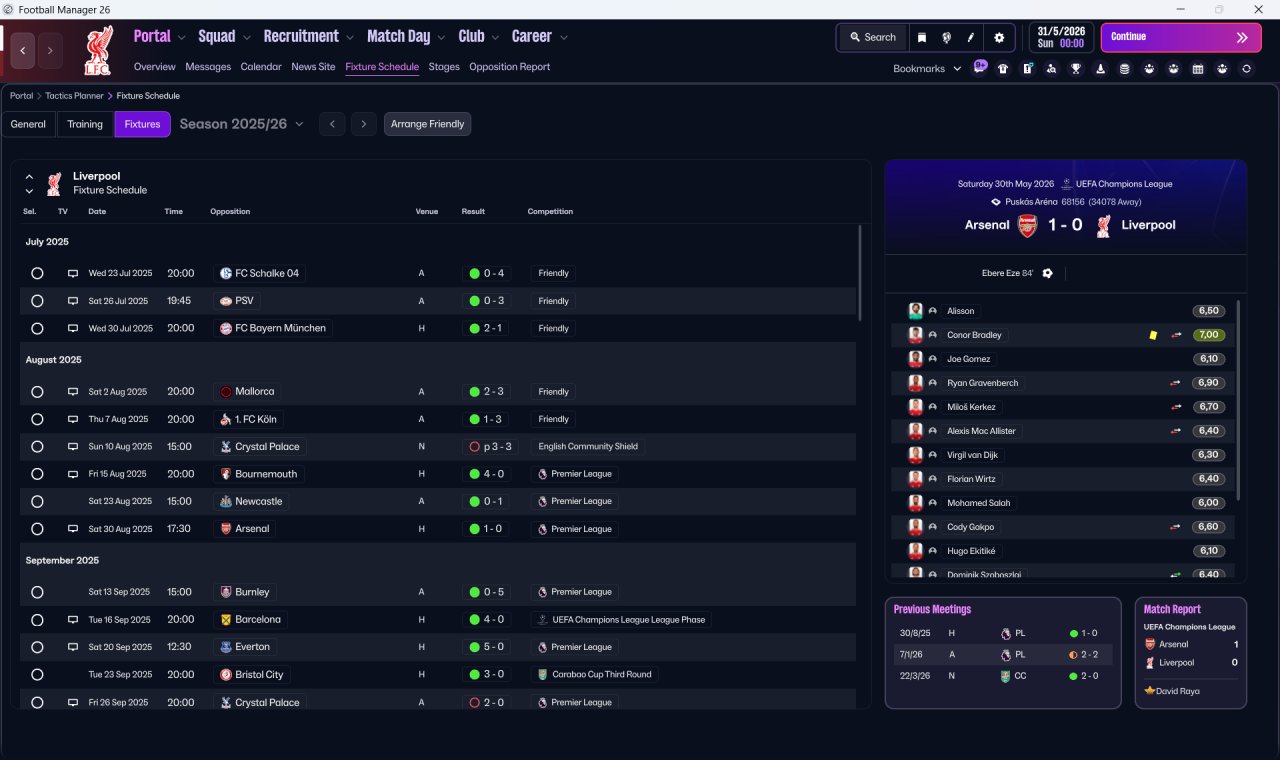The height and width of the screenshot is (760, 1280).
Task: Click TV icon on the FC Schalke 04 row
Action: (72, 273)
